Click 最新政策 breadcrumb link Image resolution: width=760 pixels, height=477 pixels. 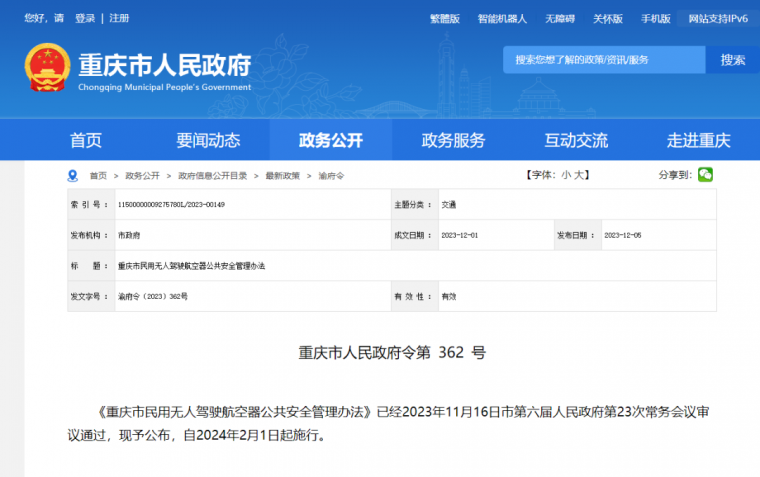(x=283, y=175)
